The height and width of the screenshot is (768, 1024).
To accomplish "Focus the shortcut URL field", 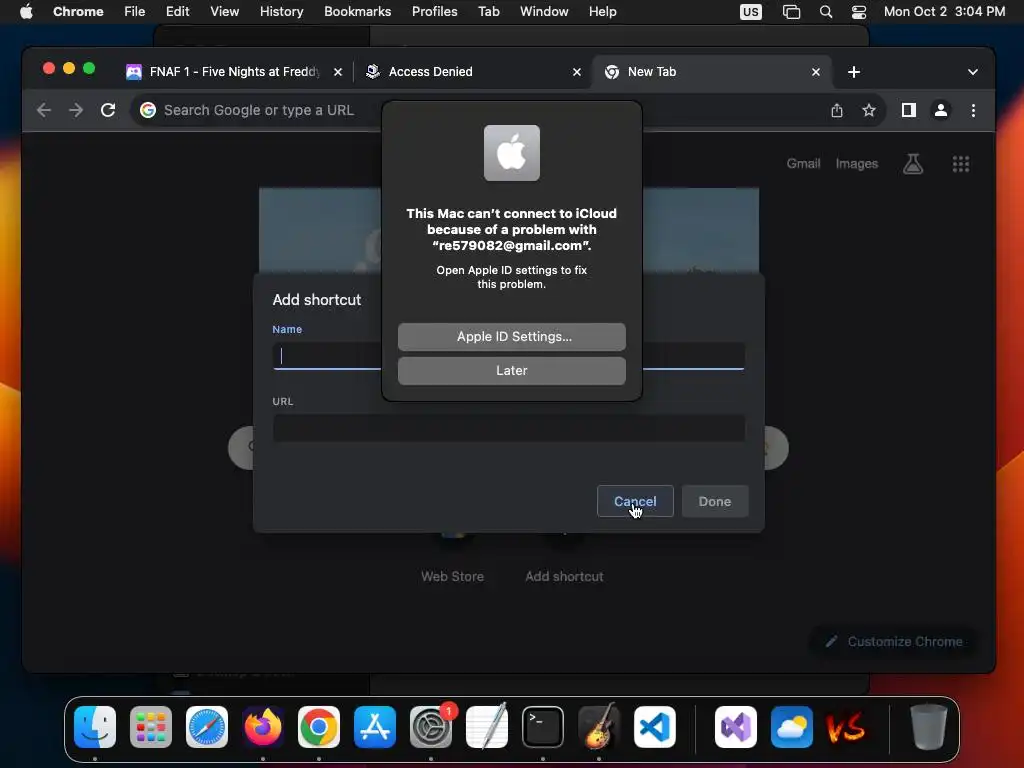I will pos(508,428).
